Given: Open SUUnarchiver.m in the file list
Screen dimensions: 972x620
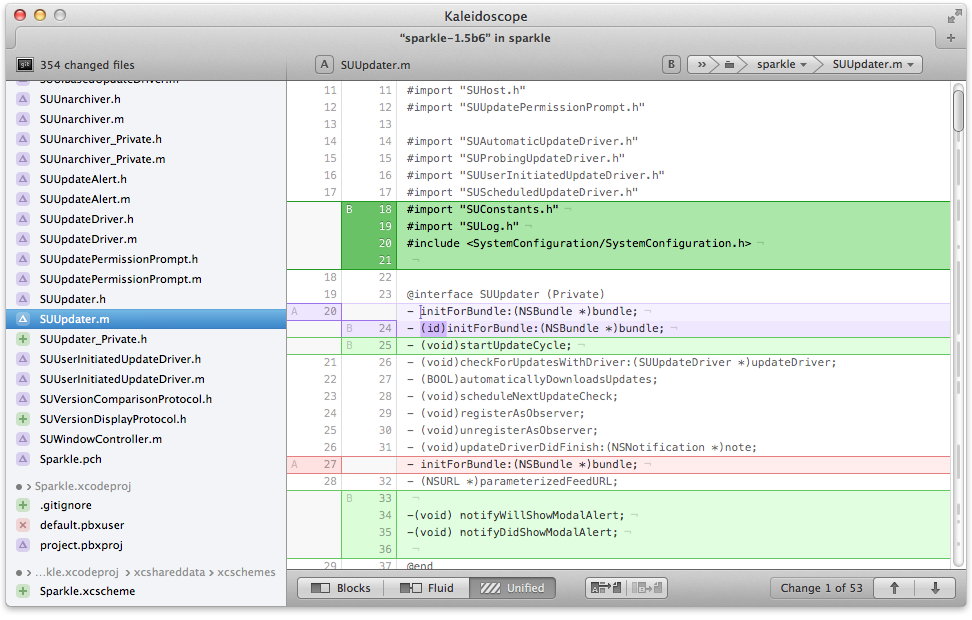Looking at the screenshot, I should (146, 119).
